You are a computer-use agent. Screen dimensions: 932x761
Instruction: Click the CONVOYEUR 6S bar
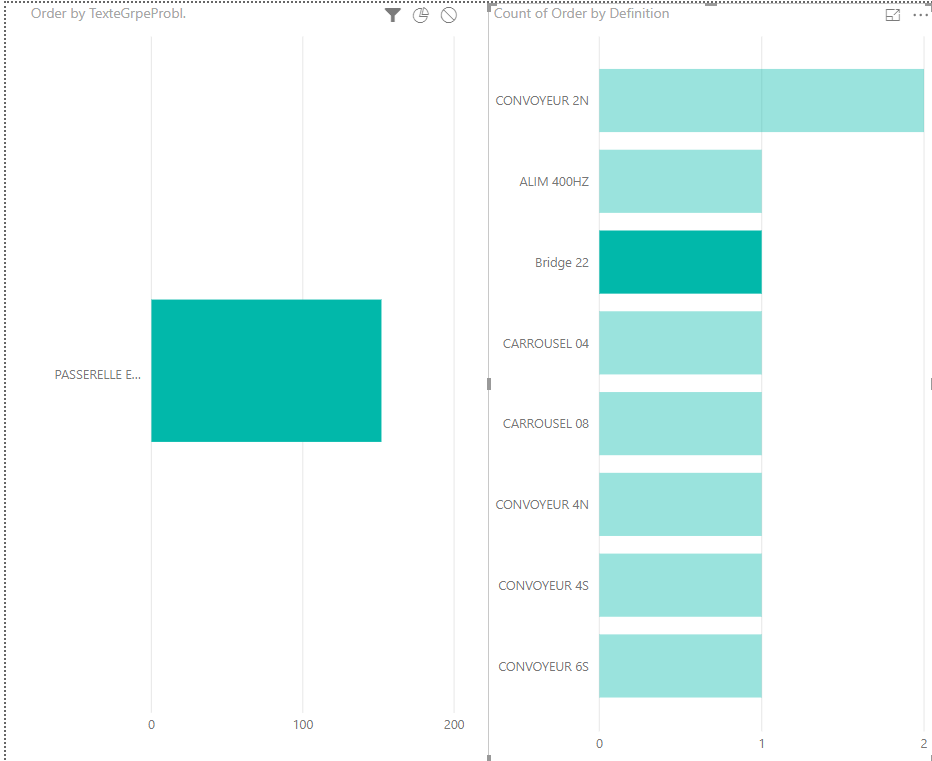click(680, 666)
